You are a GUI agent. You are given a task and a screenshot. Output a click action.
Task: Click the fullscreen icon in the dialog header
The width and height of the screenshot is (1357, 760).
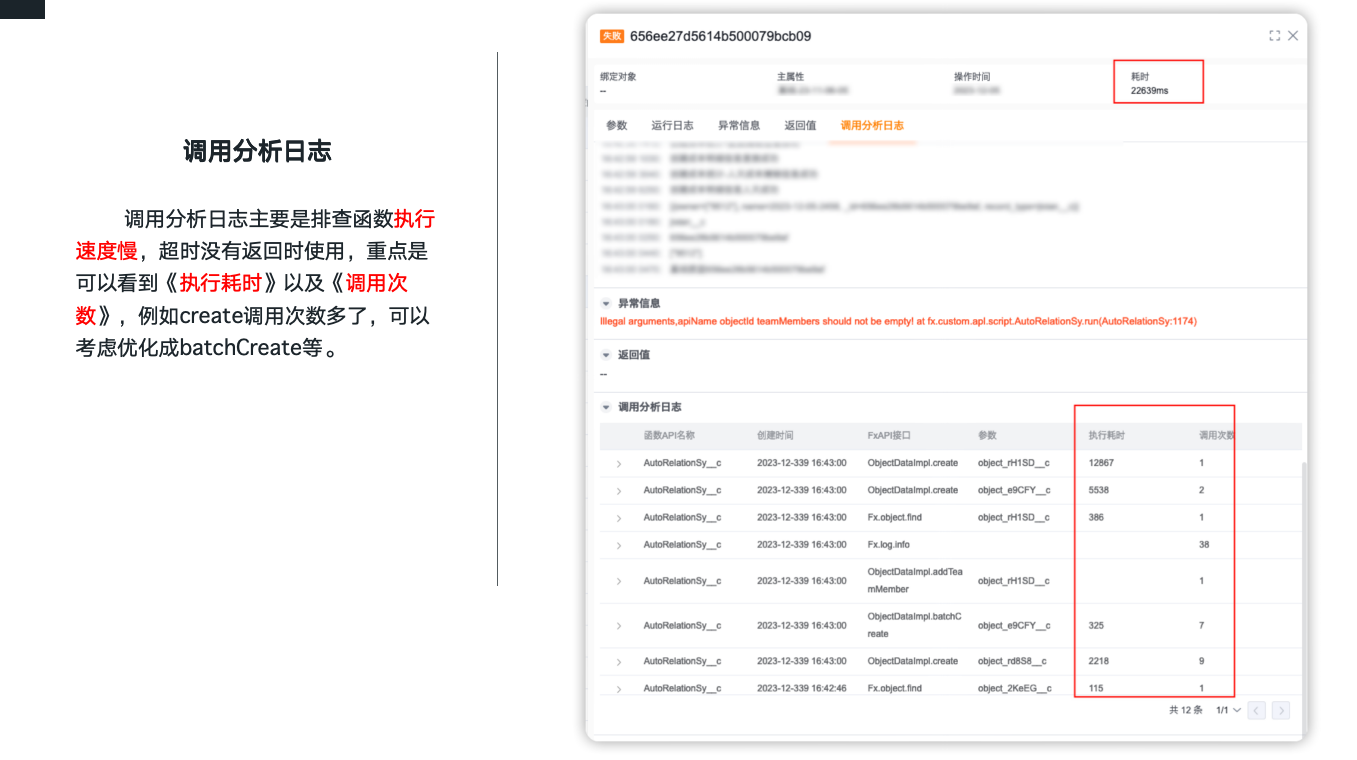pyautogui.click(x=1274, y=36)
